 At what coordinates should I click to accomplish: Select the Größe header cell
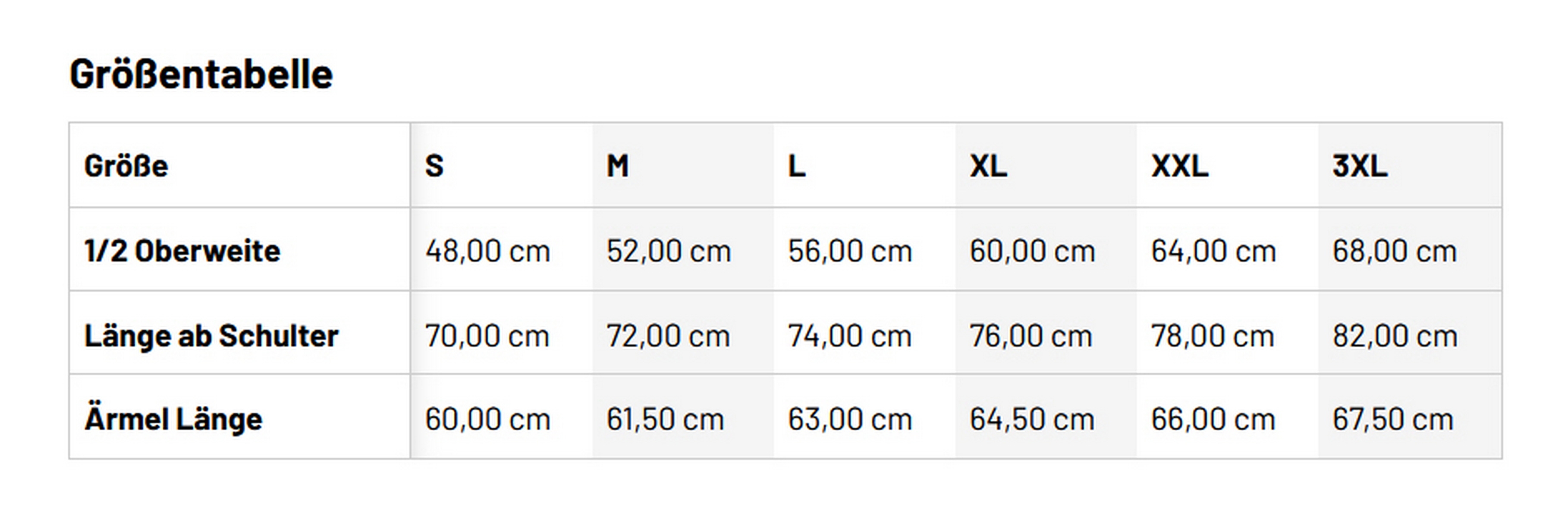126,166
